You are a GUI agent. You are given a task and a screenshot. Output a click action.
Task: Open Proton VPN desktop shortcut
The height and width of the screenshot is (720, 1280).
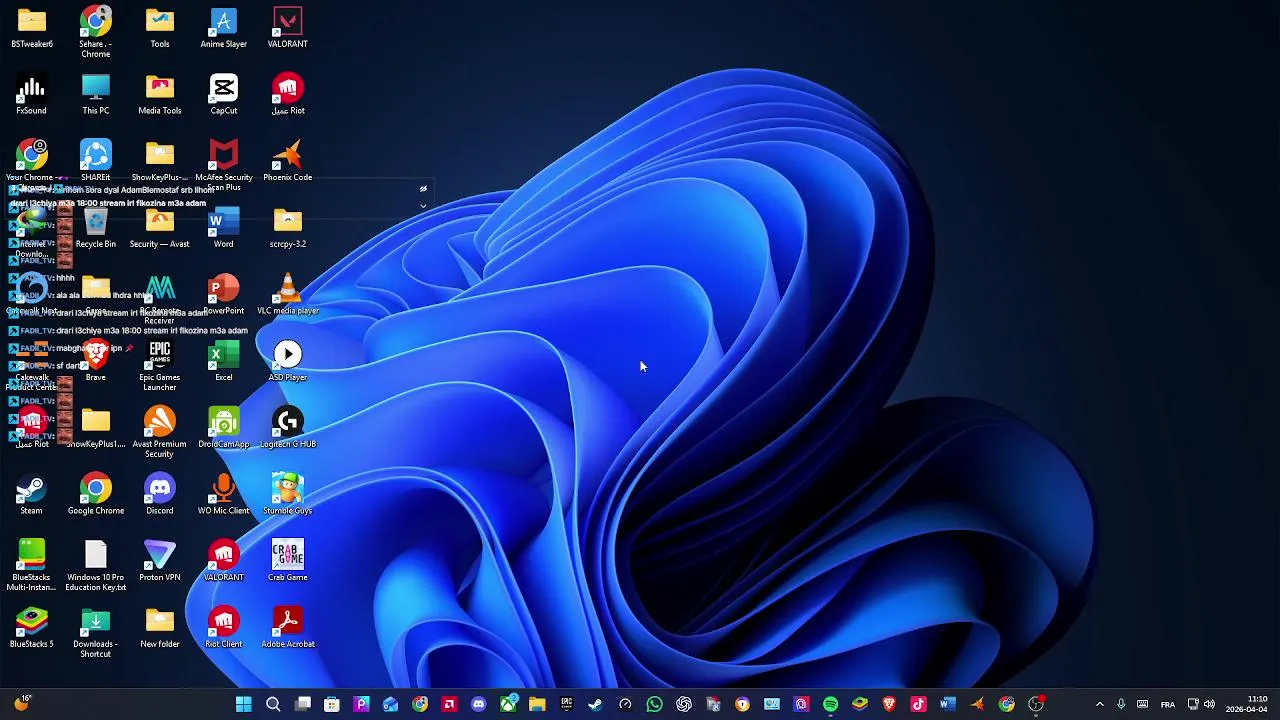pos(160,562)
